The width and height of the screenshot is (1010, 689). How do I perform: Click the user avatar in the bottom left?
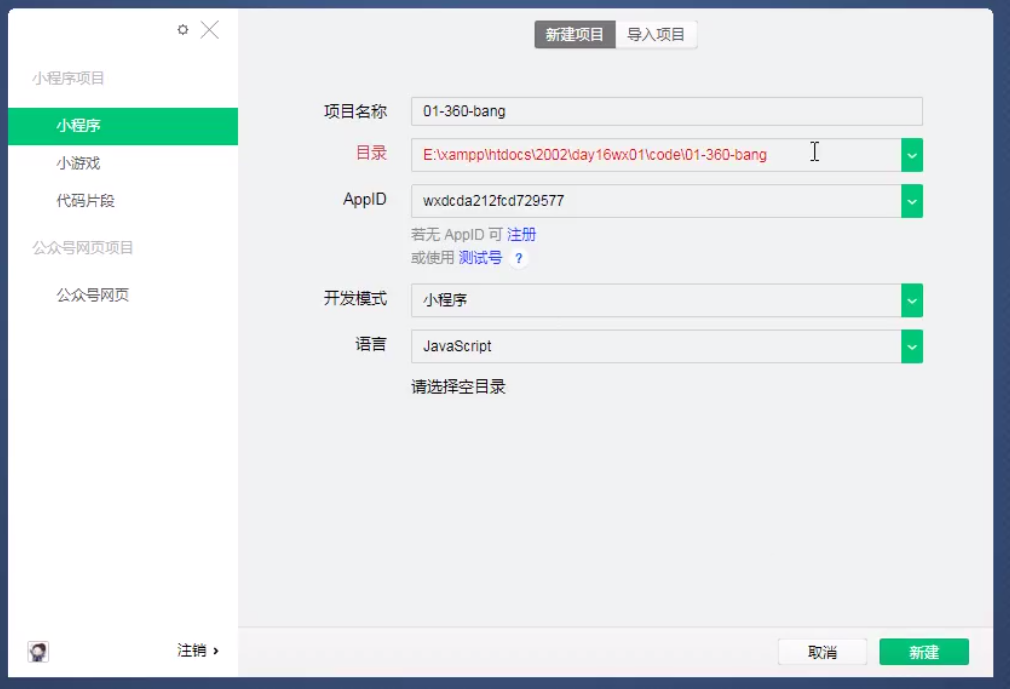[38, 652]
